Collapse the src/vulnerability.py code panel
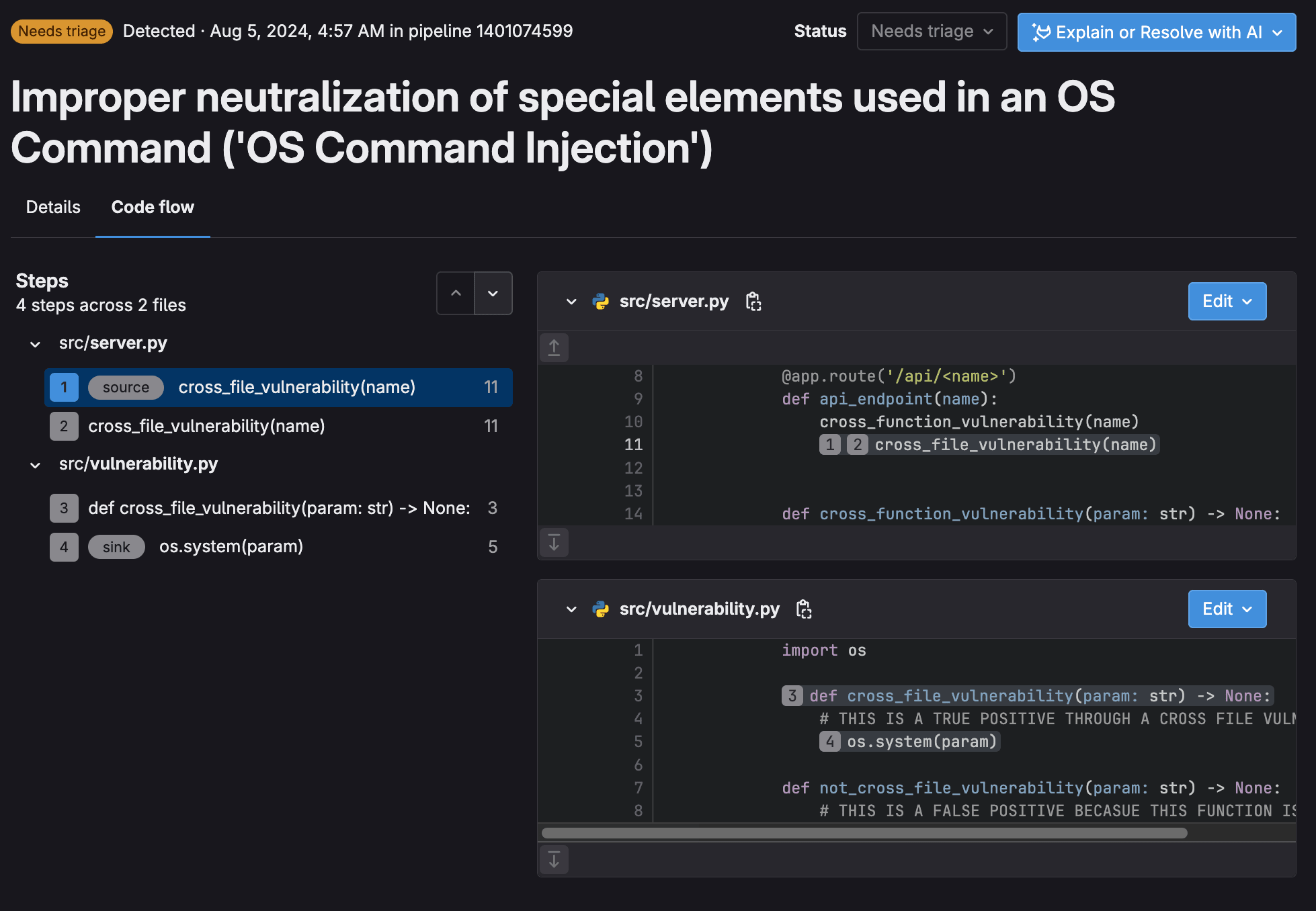The width and height of the screenshot is (1316, 911). [571, 609]
